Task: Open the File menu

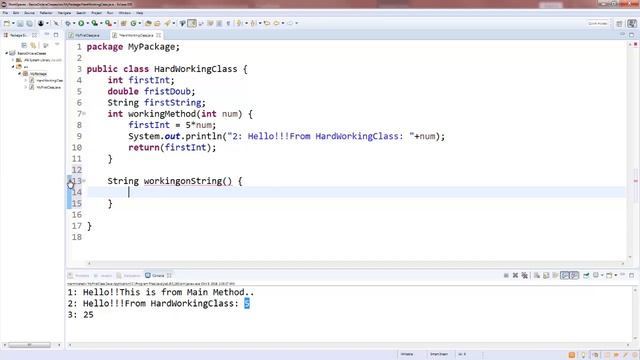Action: [x=5, y=13]
